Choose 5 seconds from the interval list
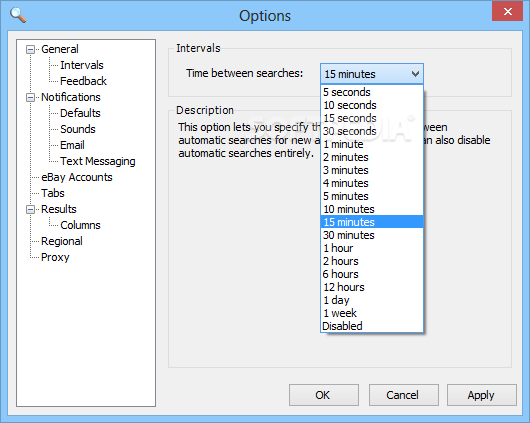530x423 pixels. point(372,92)
